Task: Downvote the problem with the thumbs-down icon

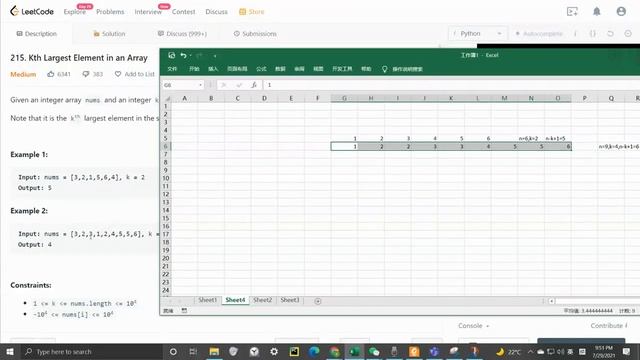Action: 86,74
